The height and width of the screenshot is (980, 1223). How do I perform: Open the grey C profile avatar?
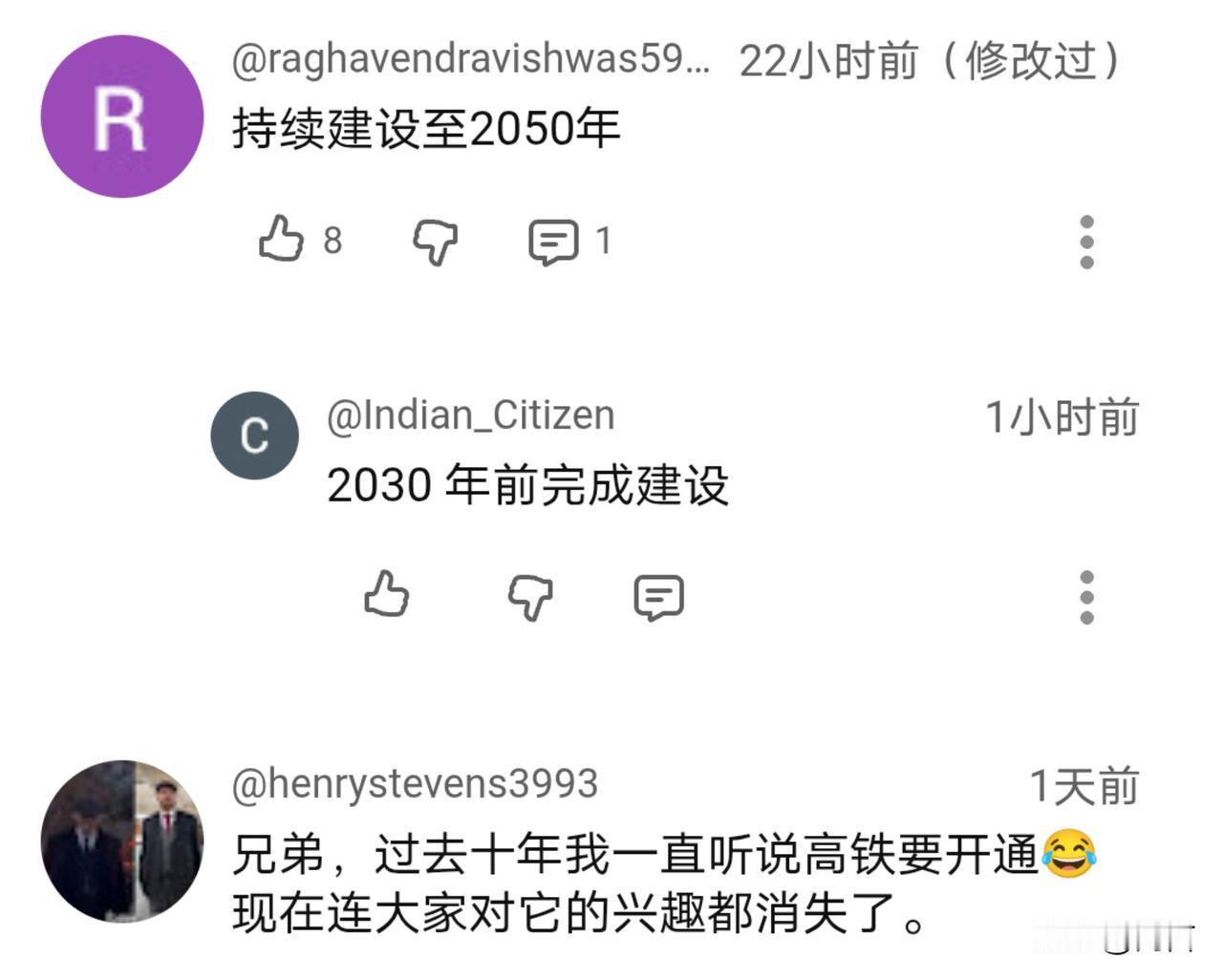(254, 436)
